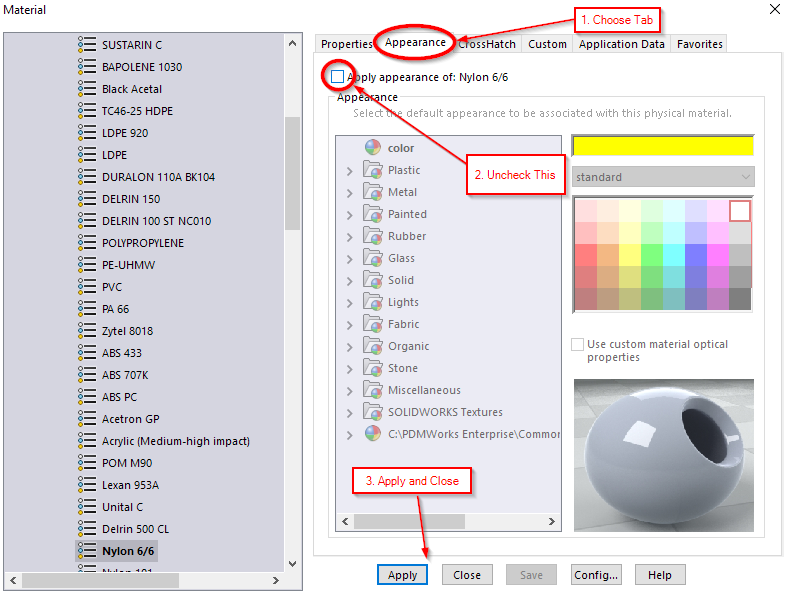Select the Glass appearance folder icon
Viewport: 790px width, 592px height.
373,258
